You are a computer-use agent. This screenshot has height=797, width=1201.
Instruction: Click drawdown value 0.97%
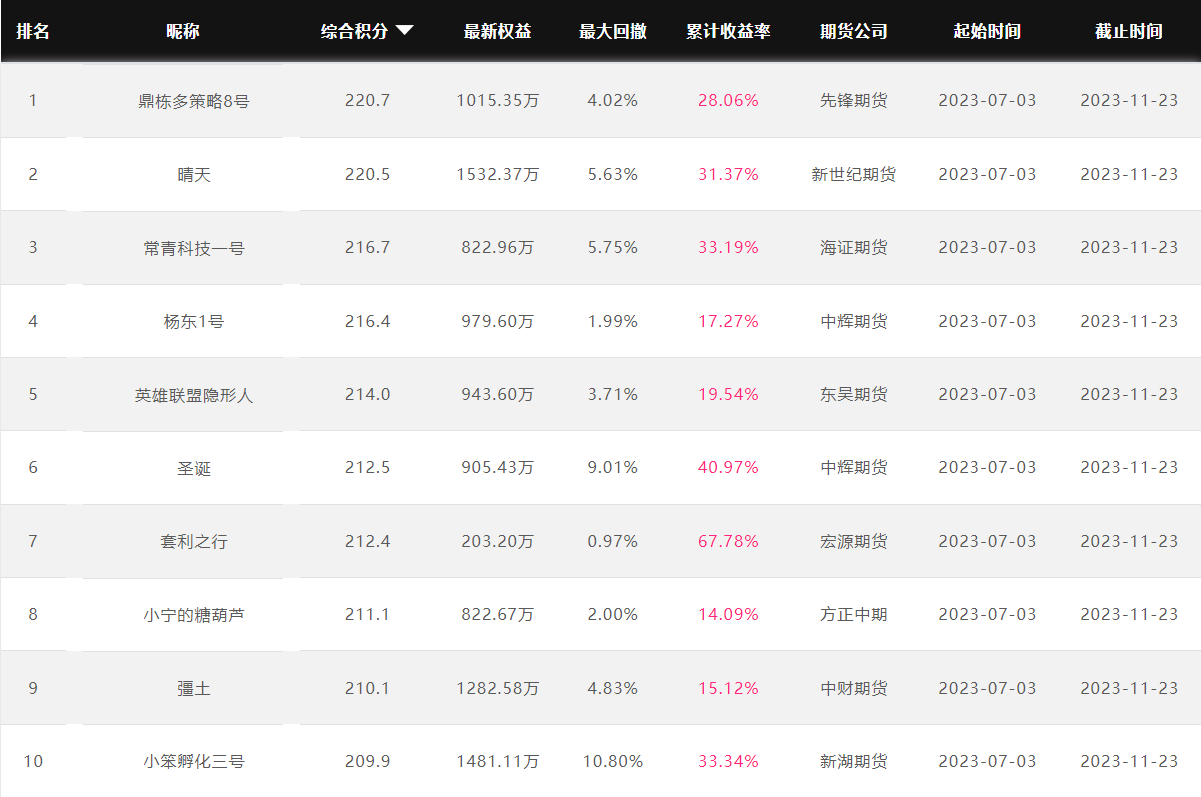[x=613, y=541]
